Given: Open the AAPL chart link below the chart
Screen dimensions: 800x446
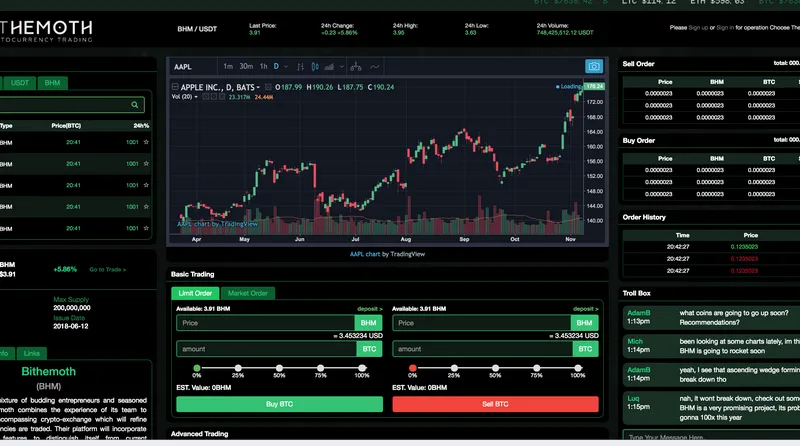Looking at the screenshot, I should click(365, 254).
